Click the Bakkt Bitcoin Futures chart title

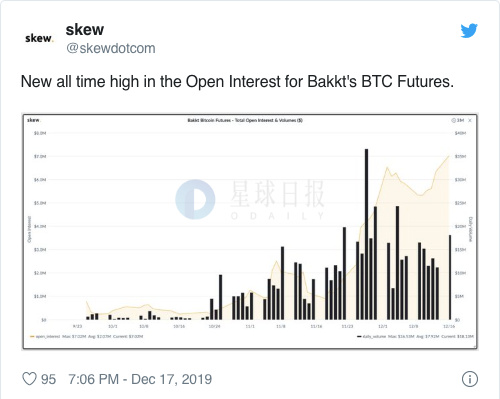[245, 120]
